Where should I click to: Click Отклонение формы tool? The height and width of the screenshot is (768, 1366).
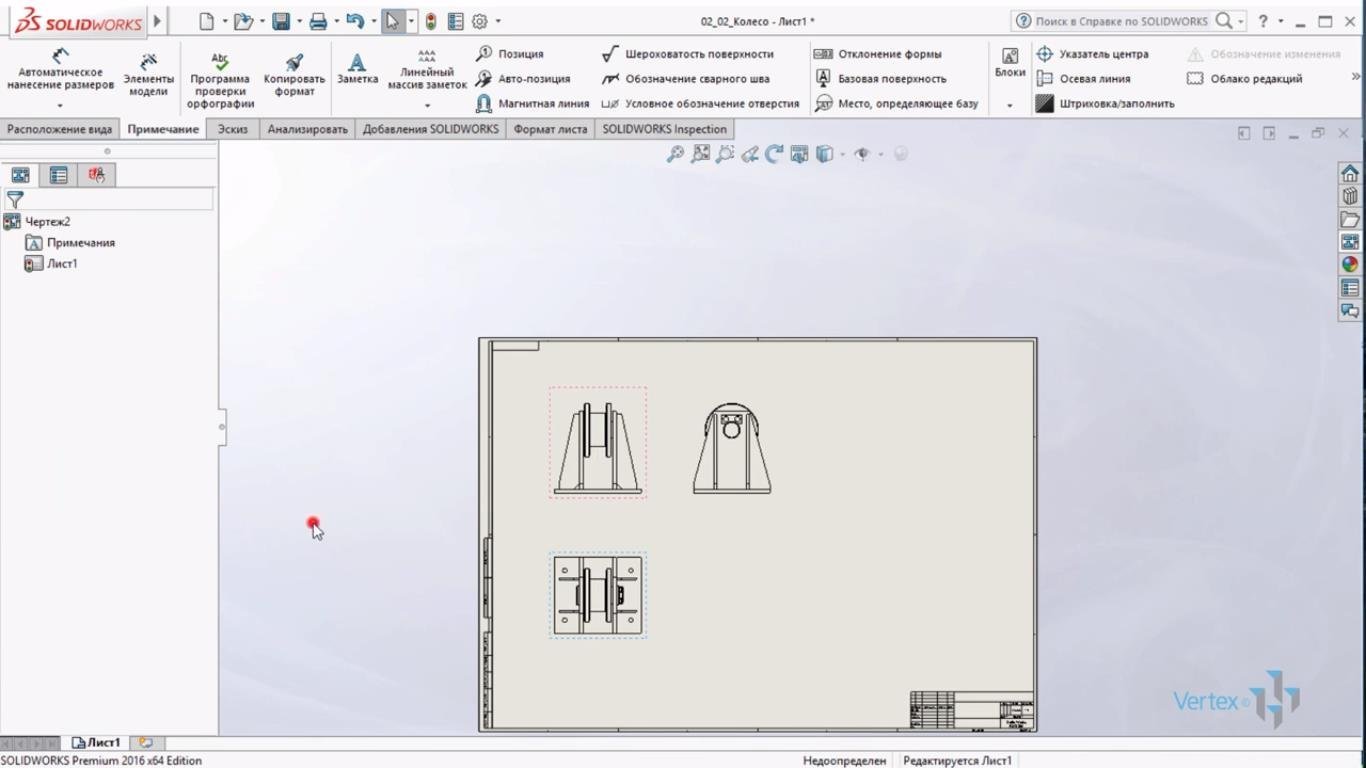pos(878,54)
